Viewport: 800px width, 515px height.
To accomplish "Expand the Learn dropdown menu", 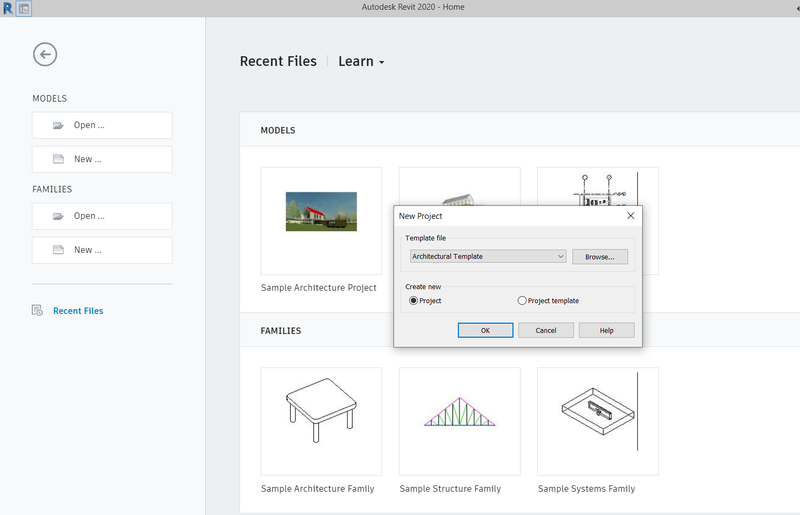I will (x=361, y=61).
